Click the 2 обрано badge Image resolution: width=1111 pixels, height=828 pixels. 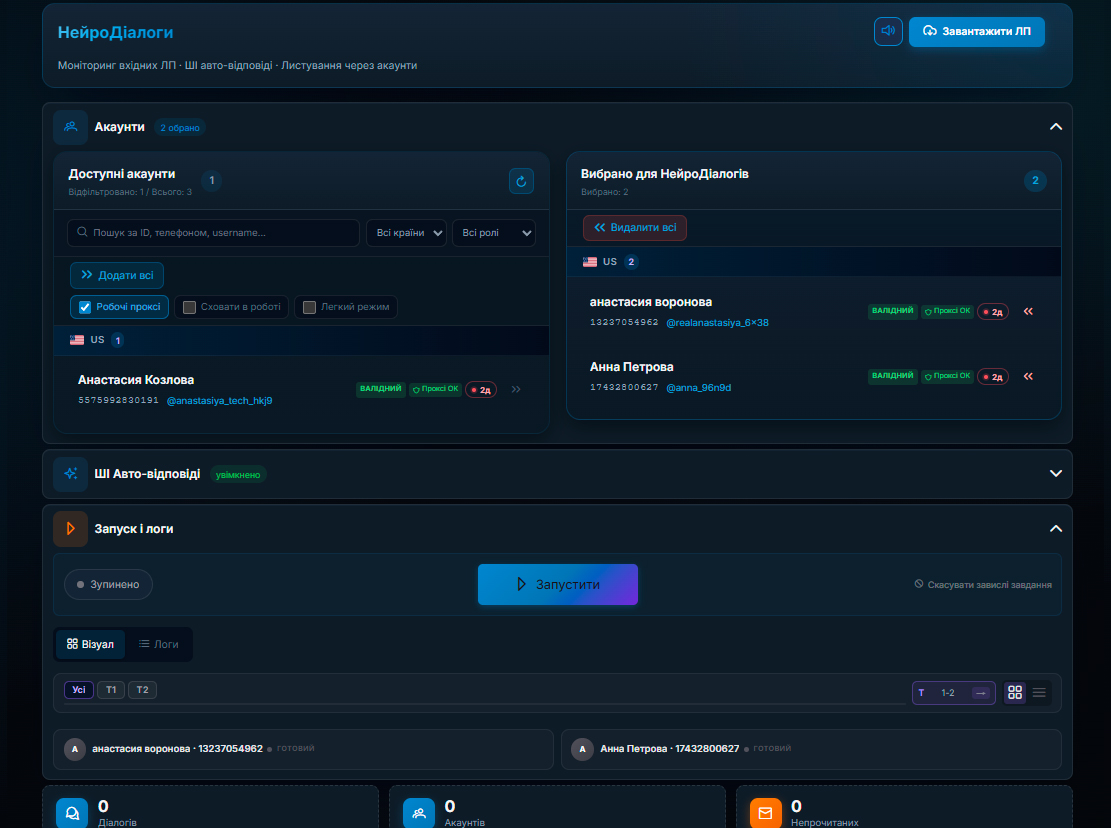pyautogui.click(x=180, y=128)
